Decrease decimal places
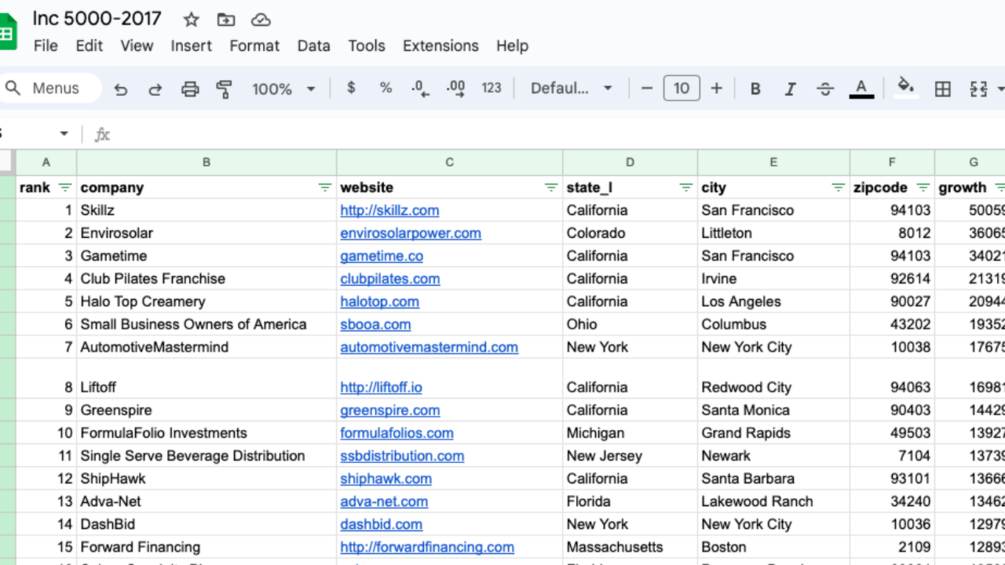The image size is (1005, 565). click(420, 88)
